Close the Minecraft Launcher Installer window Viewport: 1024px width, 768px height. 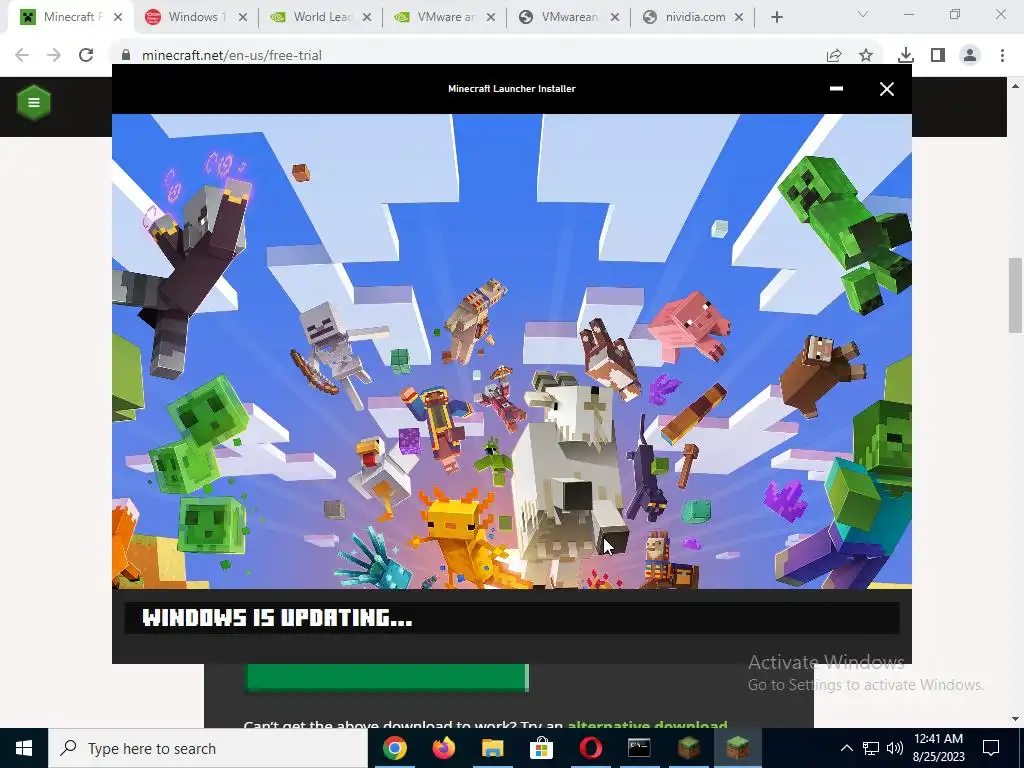[886, 89]
